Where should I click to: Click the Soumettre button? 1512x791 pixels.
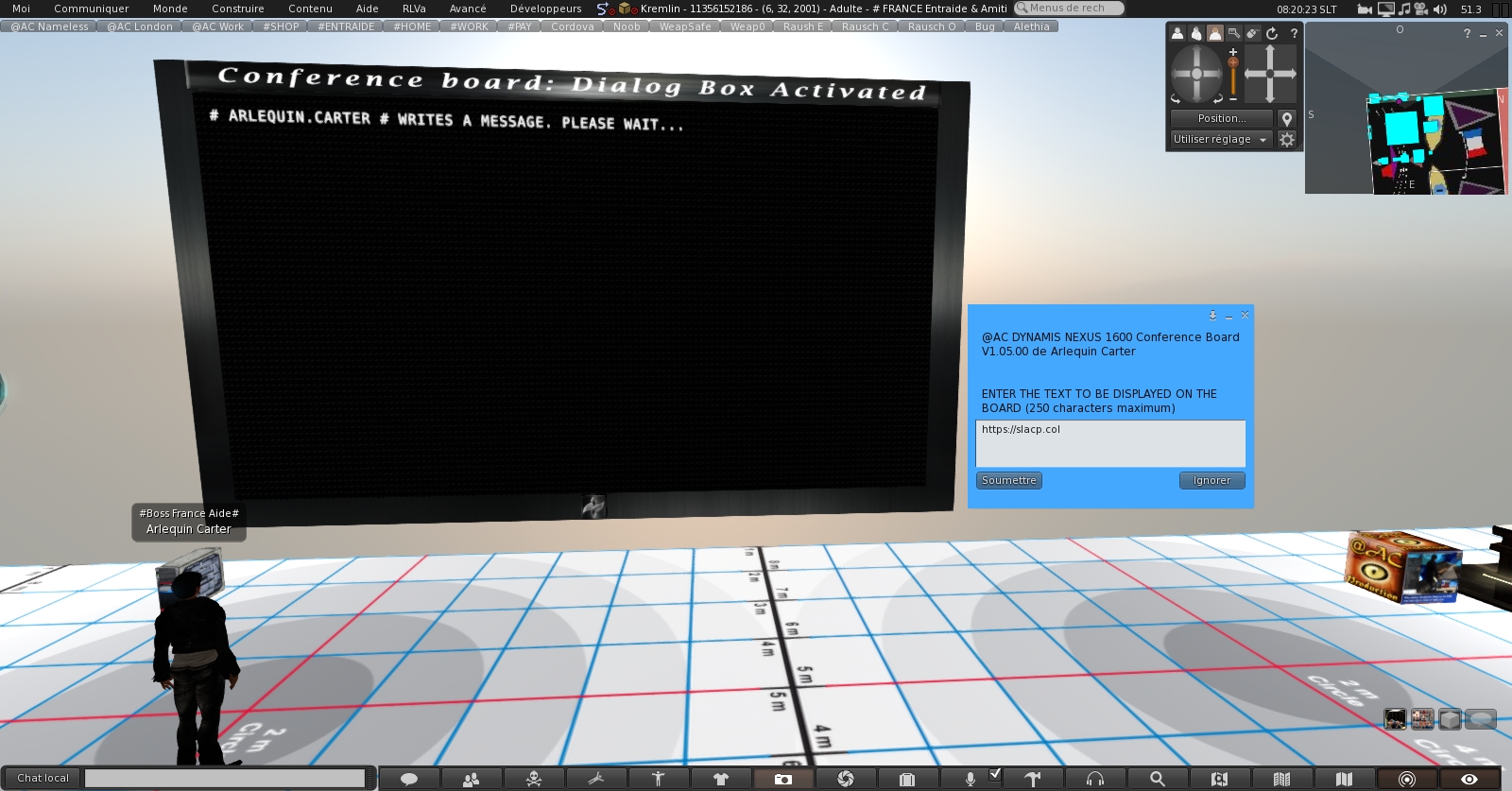coord(1008,481)
